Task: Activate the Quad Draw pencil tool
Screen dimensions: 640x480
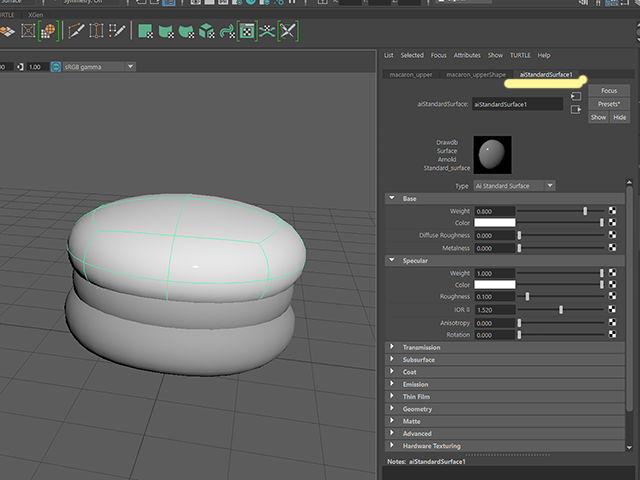Action: point(117,31)
